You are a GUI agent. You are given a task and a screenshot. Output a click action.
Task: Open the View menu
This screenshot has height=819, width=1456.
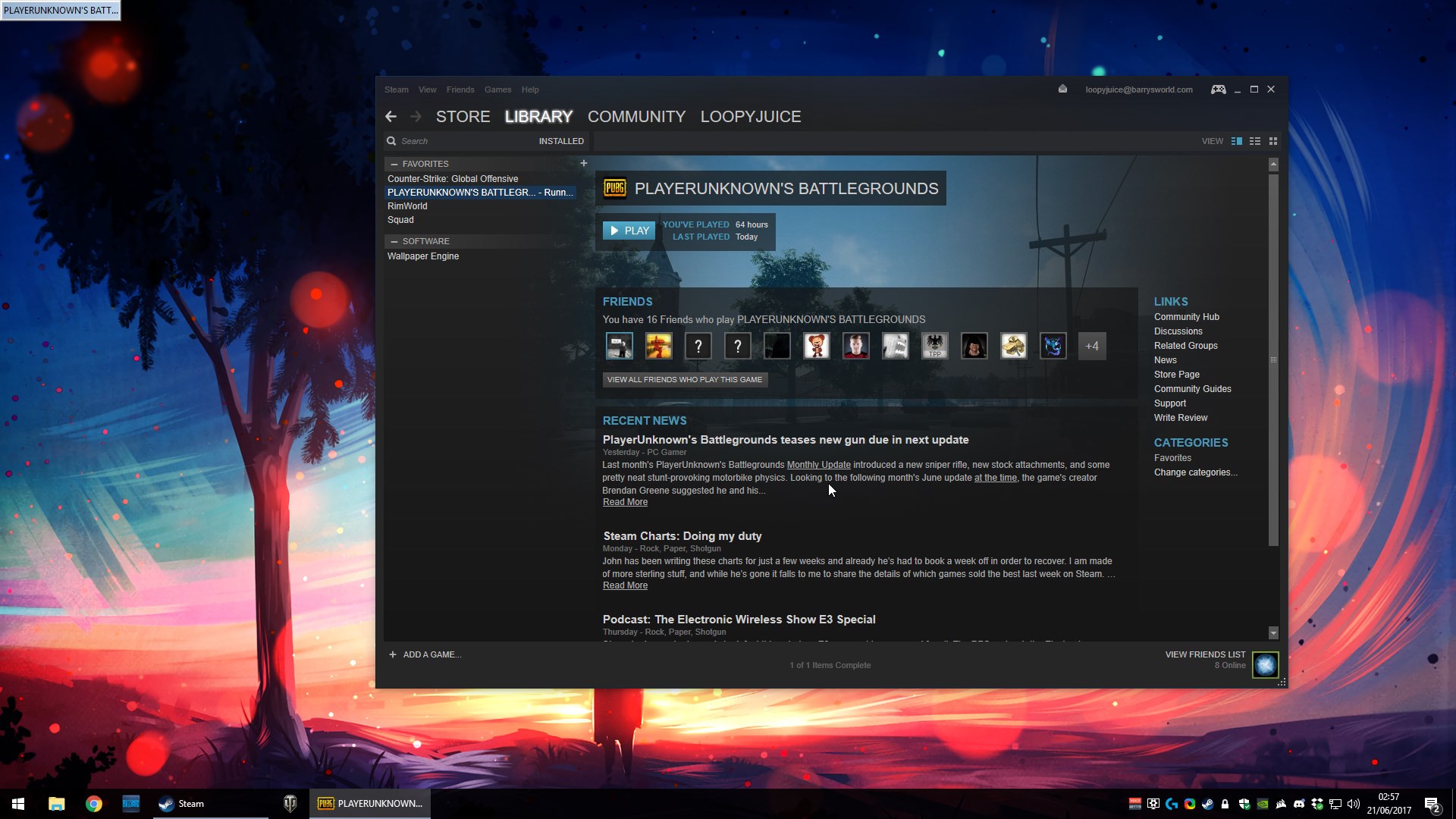click(x=427, y=89)
